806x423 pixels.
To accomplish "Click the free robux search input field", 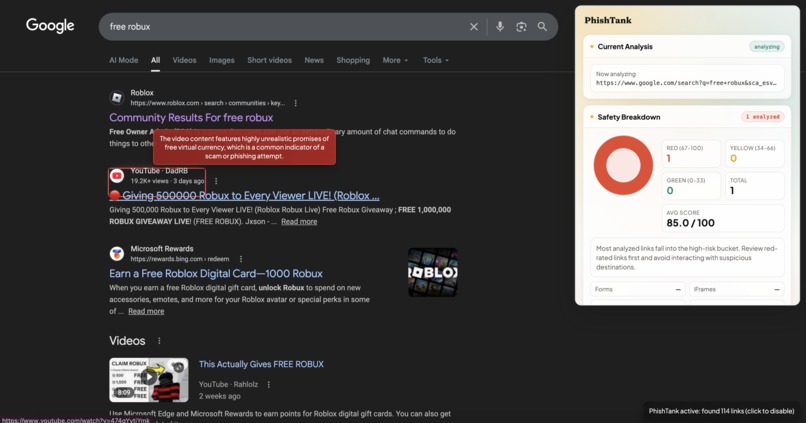I will click(283, 27).
